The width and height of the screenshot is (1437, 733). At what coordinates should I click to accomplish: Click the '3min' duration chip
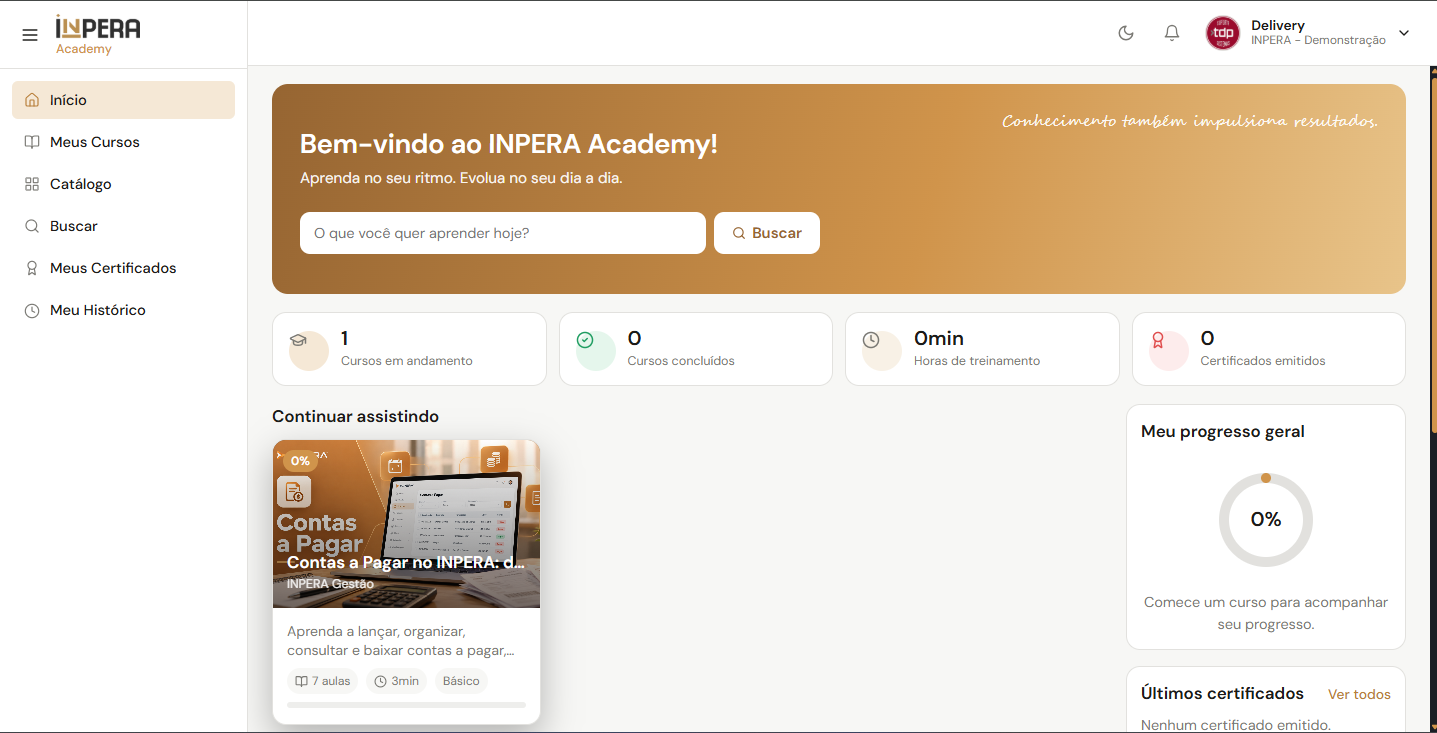tap(396, 681)
